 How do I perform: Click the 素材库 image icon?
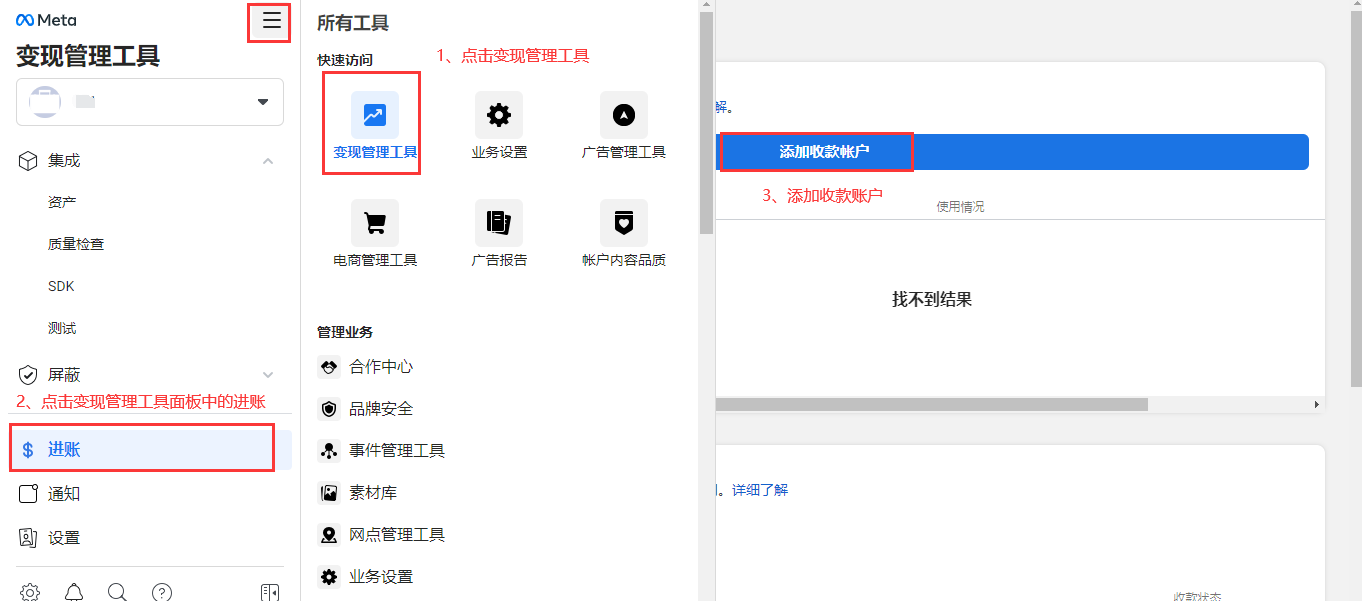(329, 493)
